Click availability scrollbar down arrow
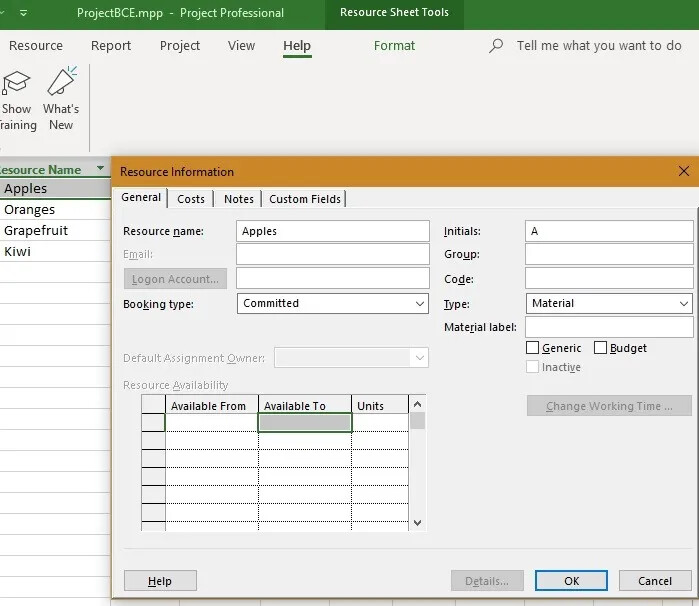Screen dimensions: 699x606 (x=418, y=523)
